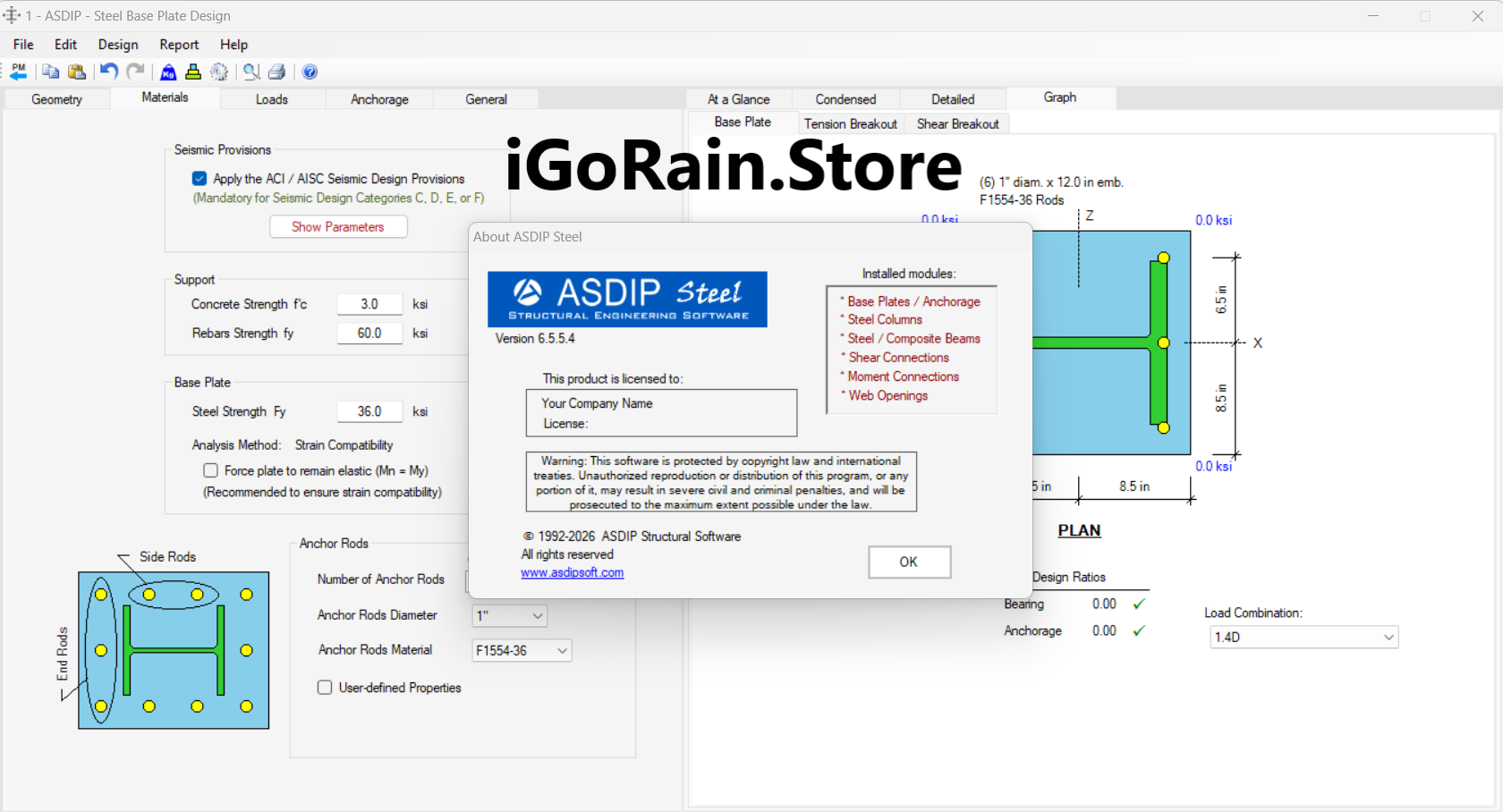
Task: Open the Design menu
Action: tap(118, 45)
